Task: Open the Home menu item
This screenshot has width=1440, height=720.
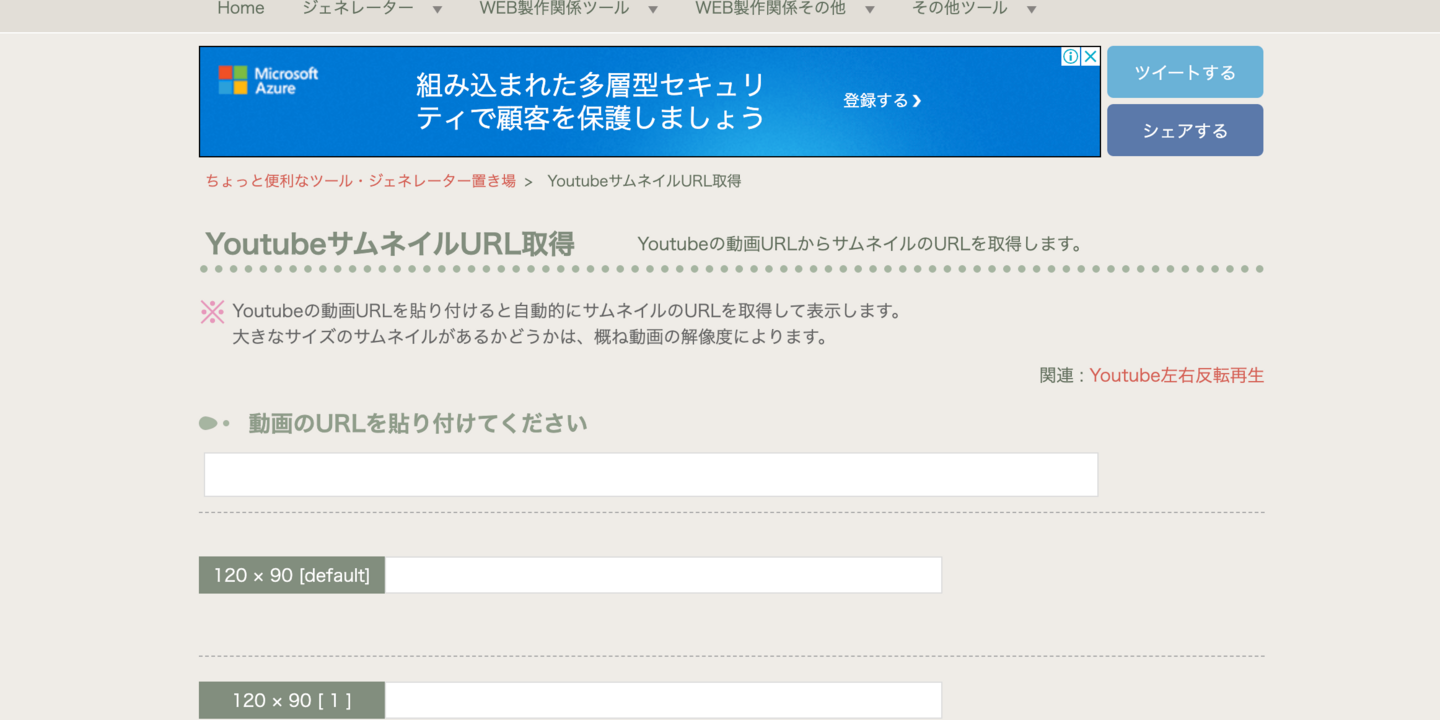Action: click(241, 9)
